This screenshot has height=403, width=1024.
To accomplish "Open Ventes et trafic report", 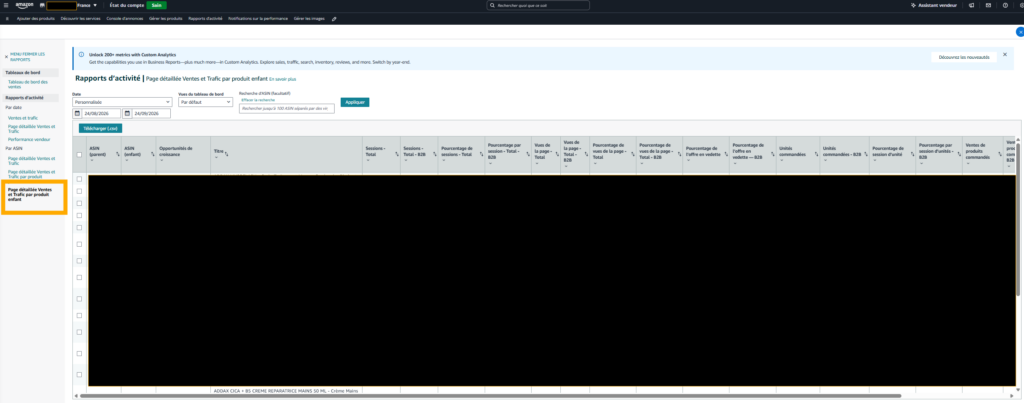I will 23,118.
